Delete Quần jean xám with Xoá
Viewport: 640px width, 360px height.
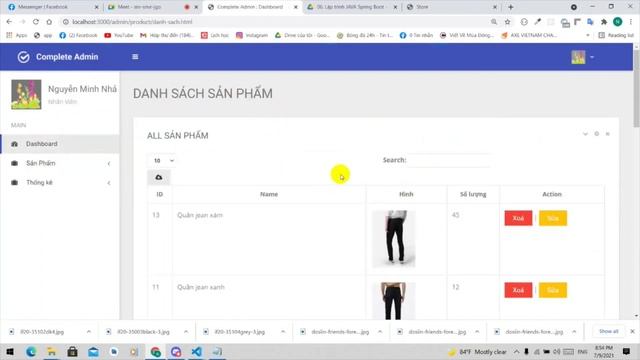click(518, 218)
